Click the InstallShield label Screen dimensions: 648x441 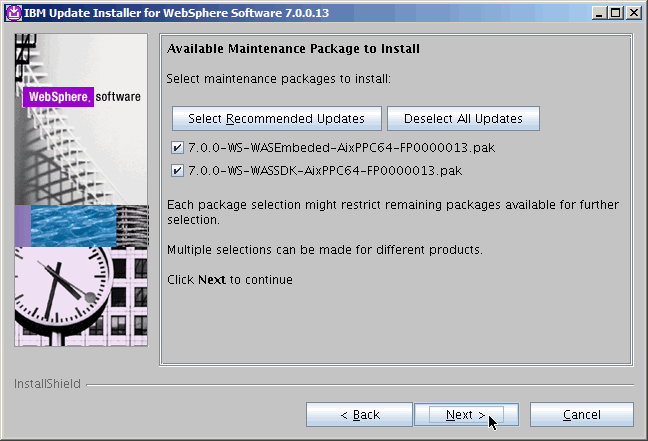pyautogui.click(x=47, y=383)
